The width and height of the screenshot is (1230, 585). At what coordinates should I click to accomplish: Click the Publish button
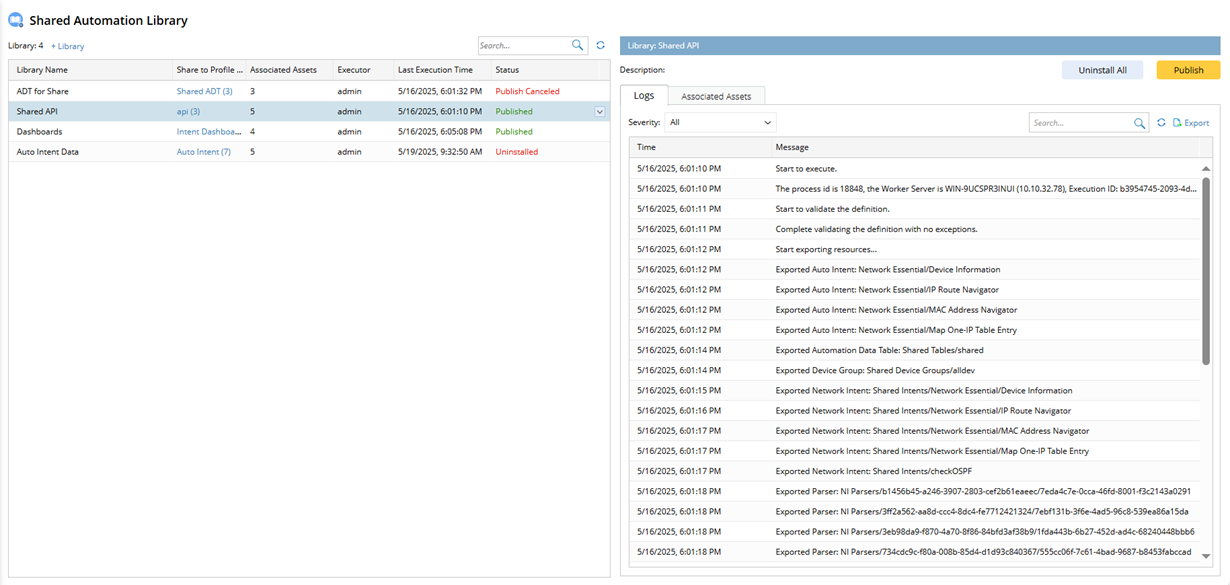pyautogui.click(x=1188, y=70)
